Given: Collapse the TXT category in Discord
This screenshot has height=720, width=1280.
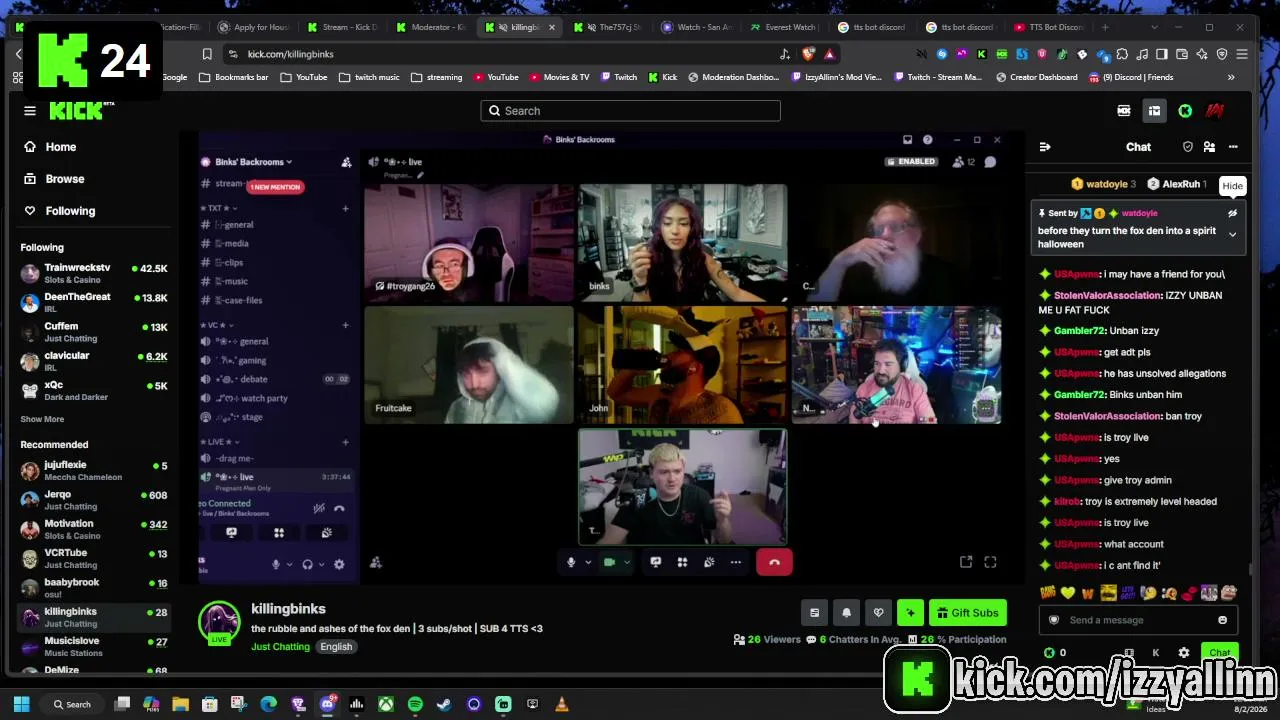Looking at the screenshot, I should (x=219, y=208).
